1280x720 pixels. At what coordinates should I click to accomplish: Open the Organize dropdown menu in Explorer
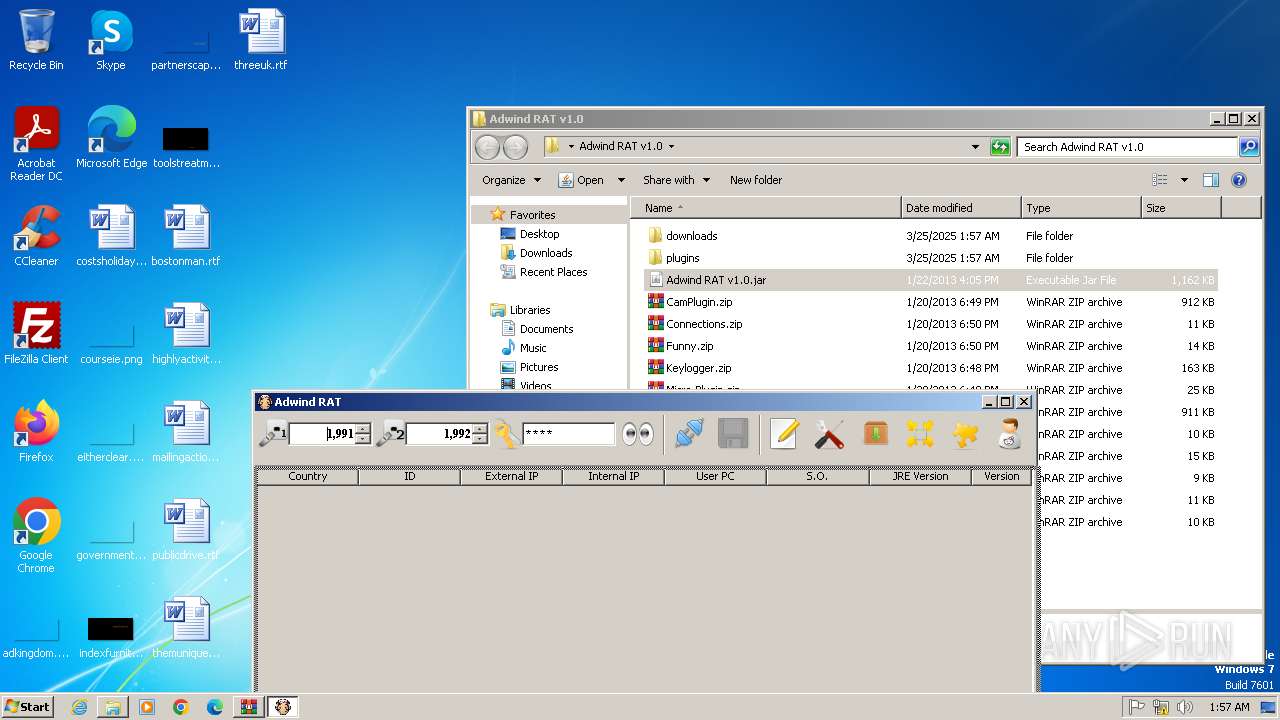511,180
